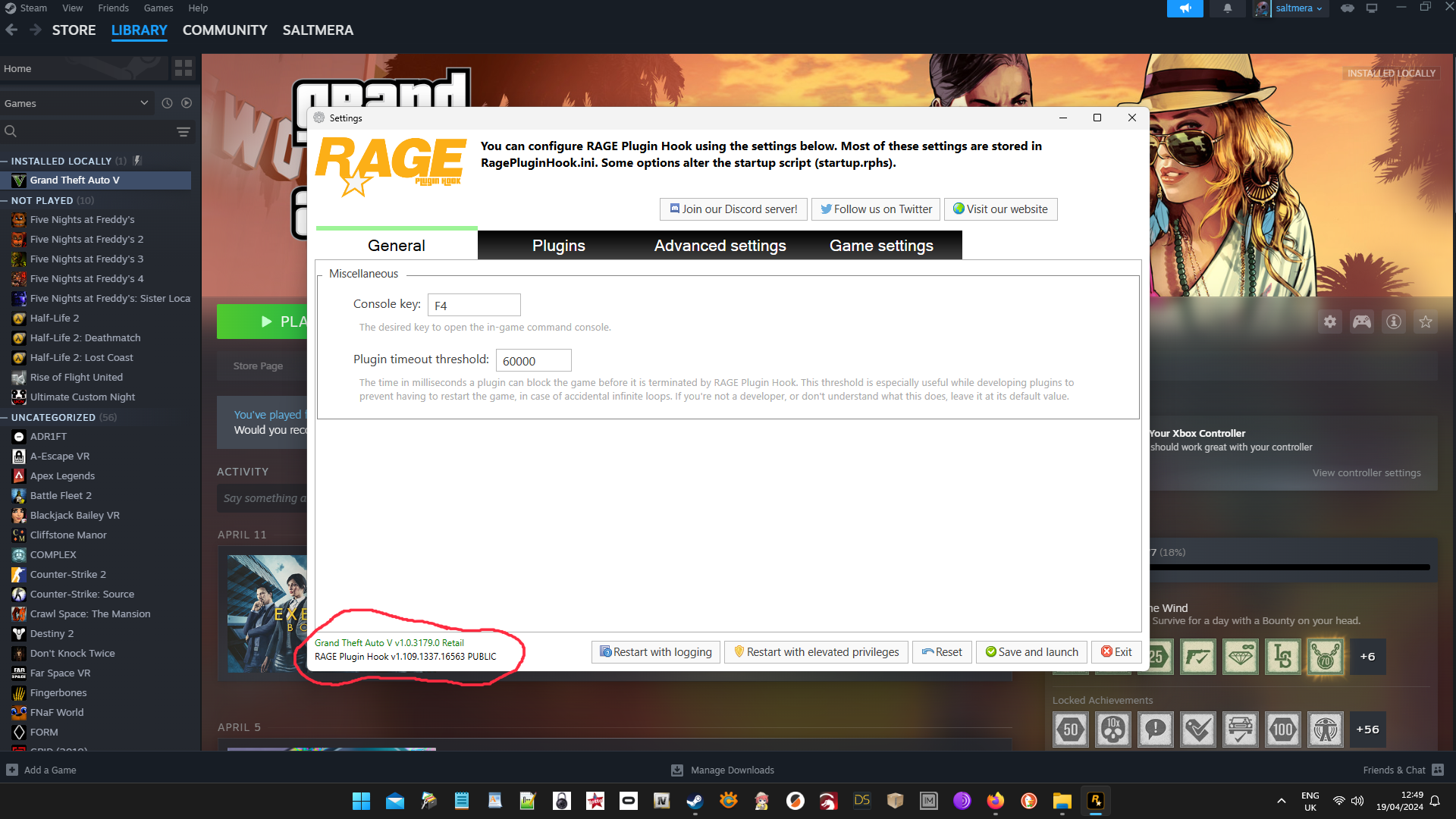1456x819 pixels.
Task: Click Save and launch button
Action: (x=1031, y=652)
